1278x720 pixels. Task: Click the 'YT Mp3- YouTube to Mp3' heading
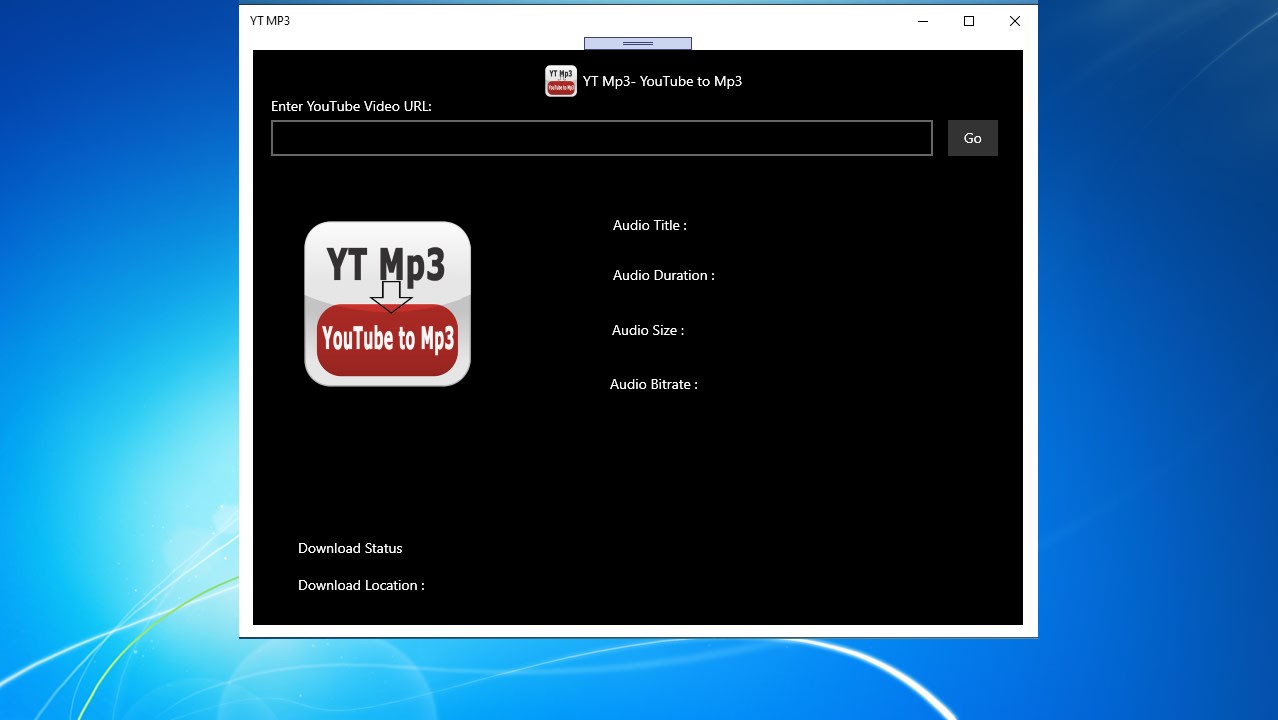(x=662, y=81)
